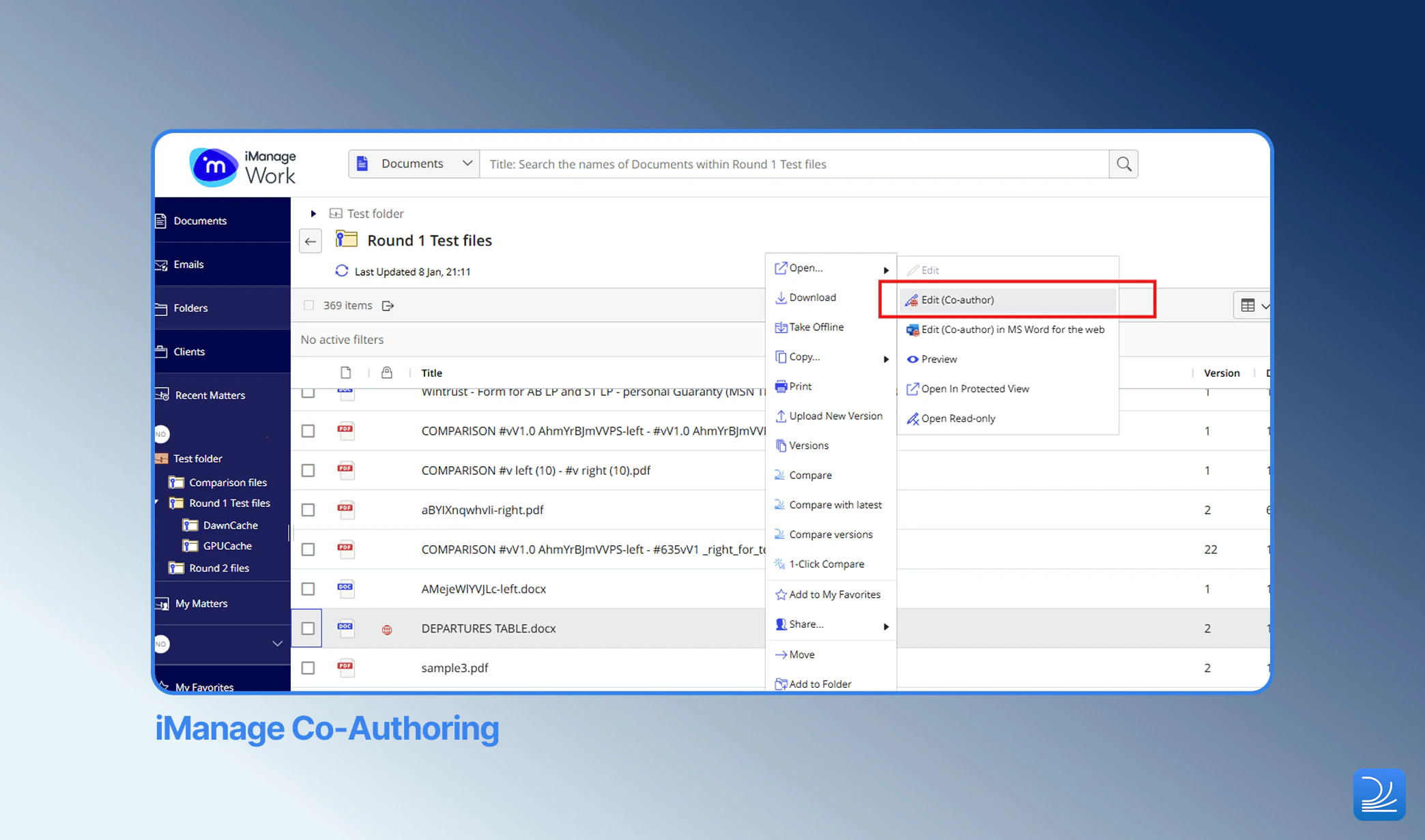Check the box for sample3.pdf
The height and width of the screenshot is (840, 1425).
point(308,668)
